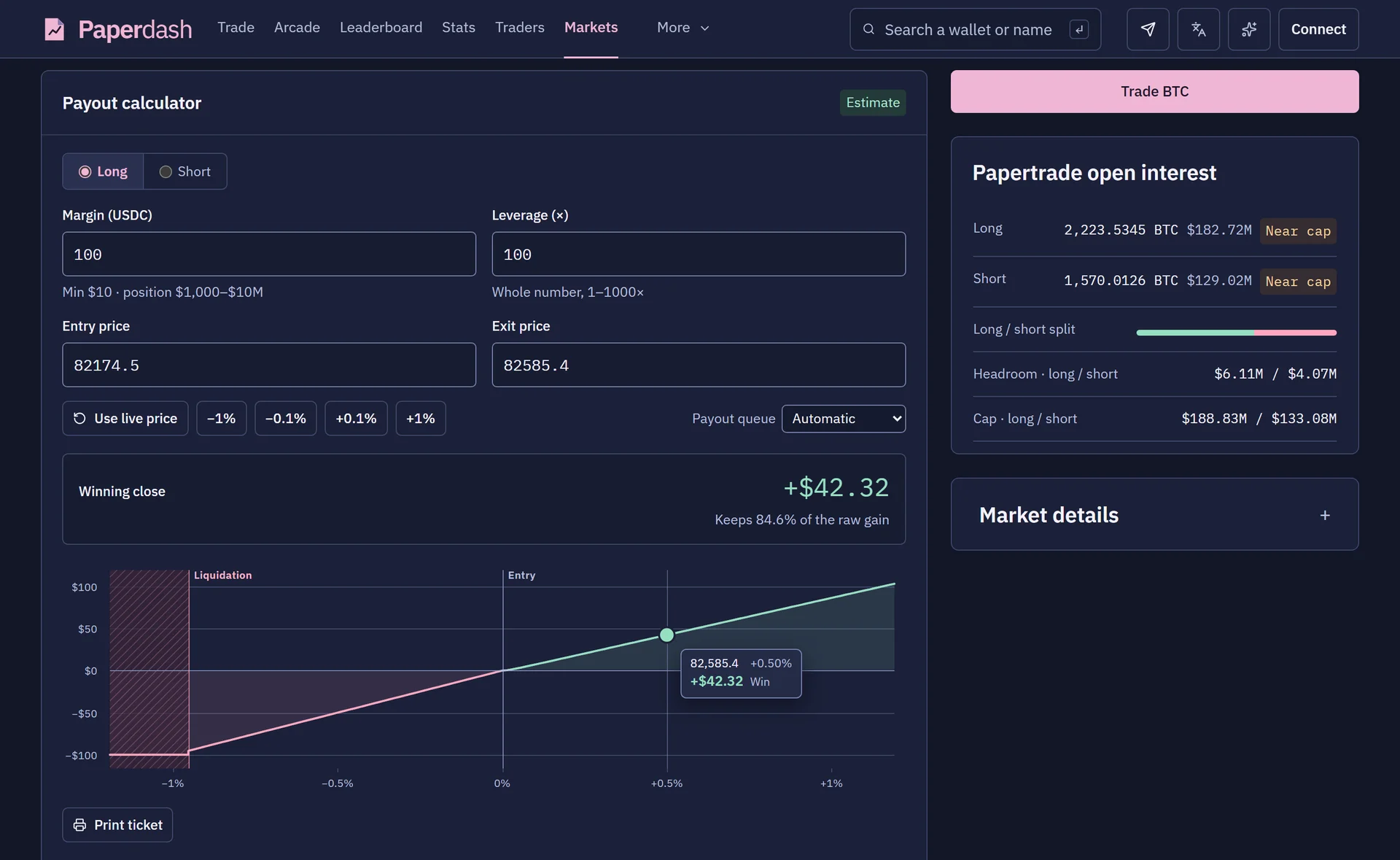Open the Traders nav item
1400x860 pixels.
click(519, 28)
